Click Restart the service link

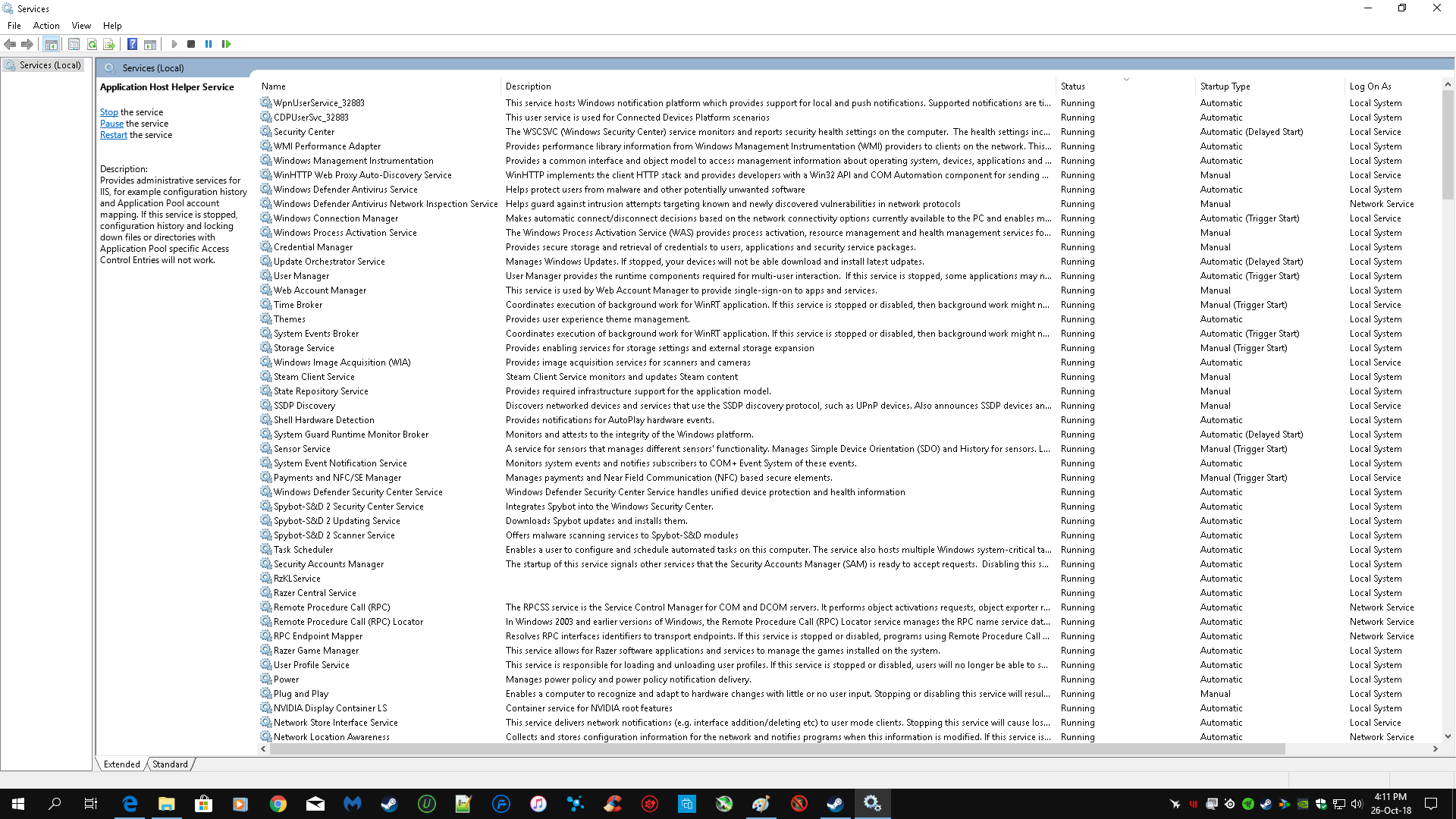point(113,135)
